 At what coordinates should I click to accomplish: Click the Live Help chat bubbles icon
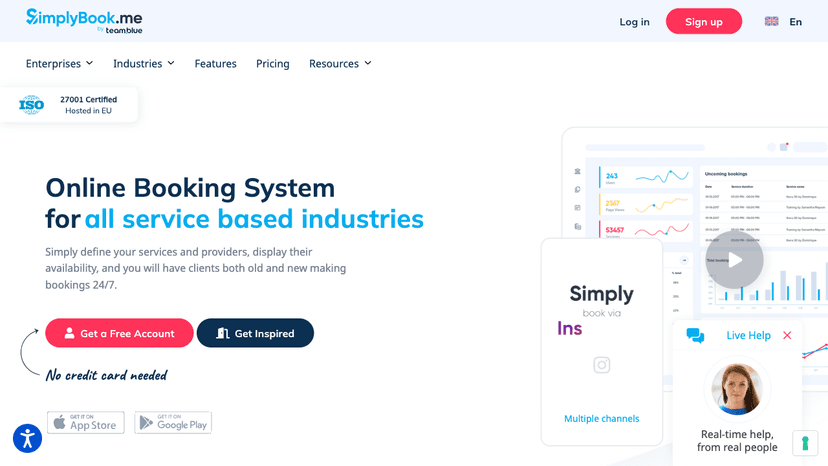tap(695, 335)
